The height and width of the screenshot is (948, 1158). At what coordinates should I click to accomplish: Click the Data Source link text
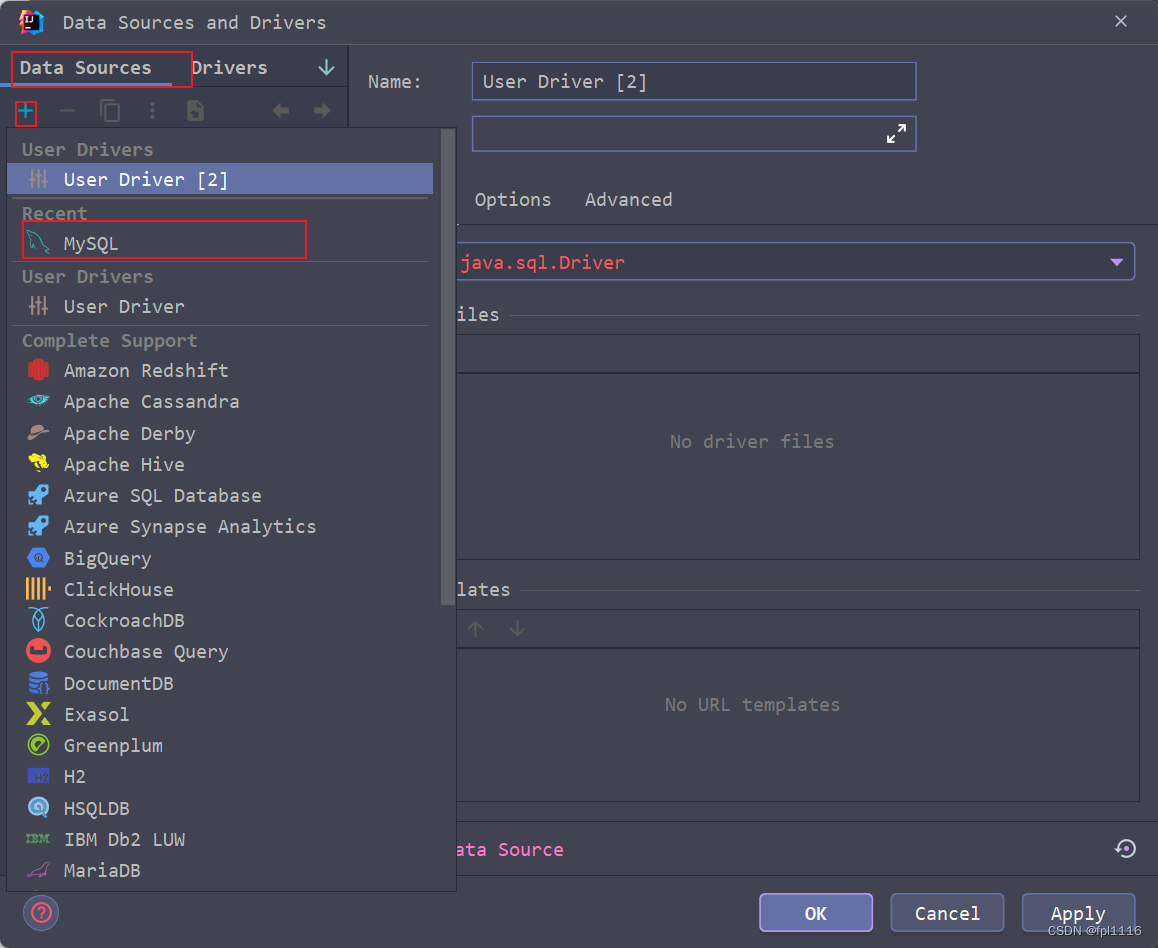pyautogui.click(x=510, y=850)
